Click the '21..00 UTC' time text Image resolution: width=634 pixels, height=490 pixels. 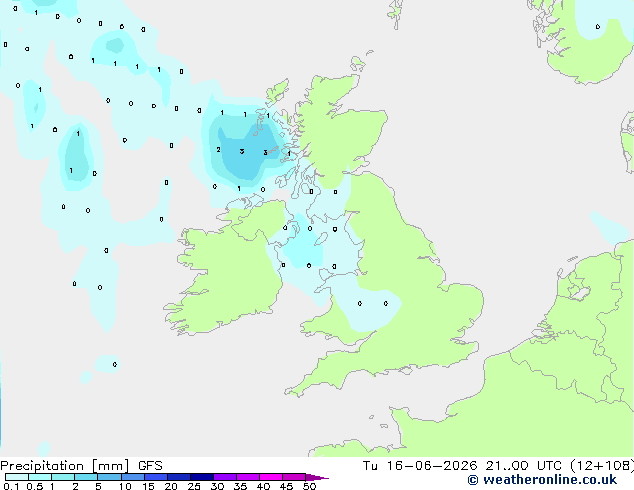pyautogui.click(x=523, y=466)
